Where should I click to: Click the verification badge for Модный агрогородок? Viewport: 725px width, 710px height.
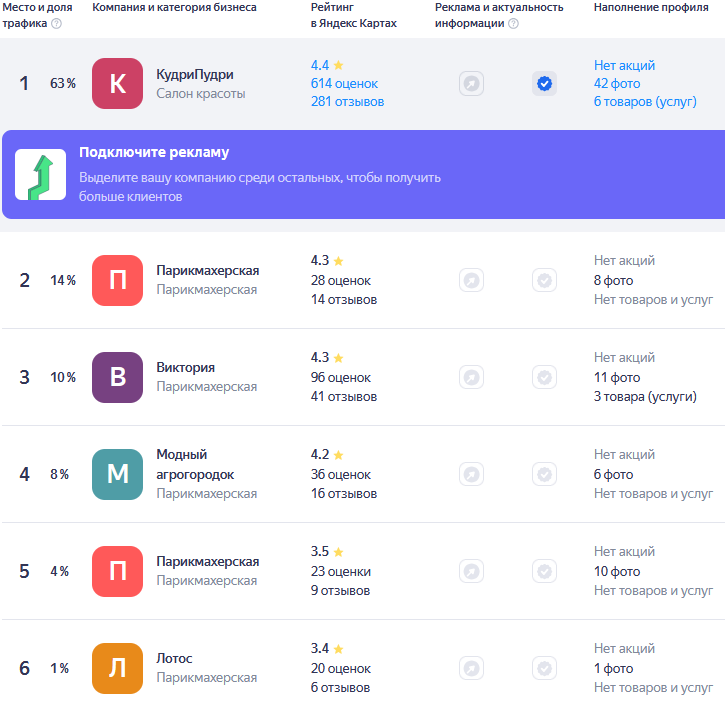544,475
